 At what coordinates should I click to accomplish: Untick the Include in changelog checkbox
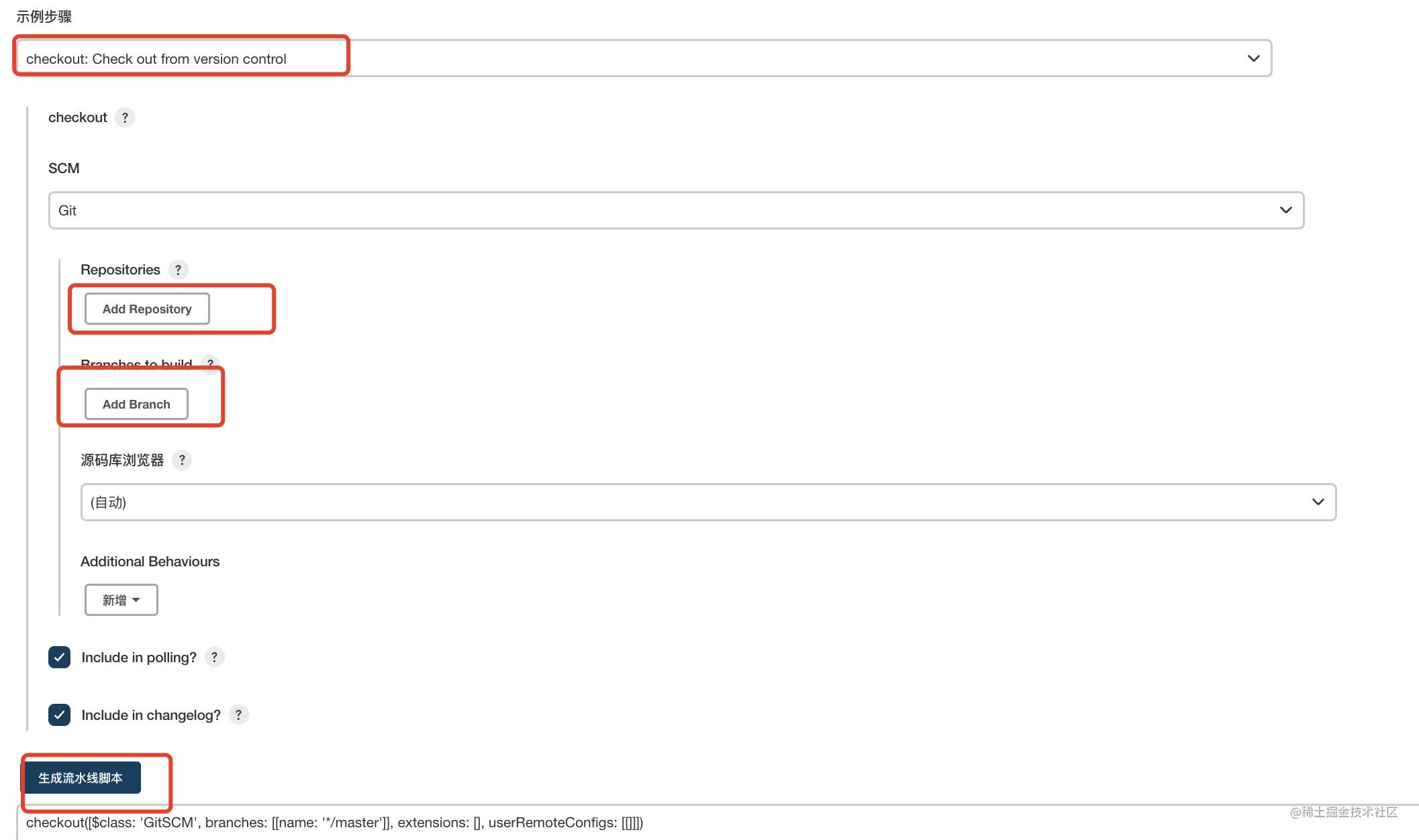point(59,715)
